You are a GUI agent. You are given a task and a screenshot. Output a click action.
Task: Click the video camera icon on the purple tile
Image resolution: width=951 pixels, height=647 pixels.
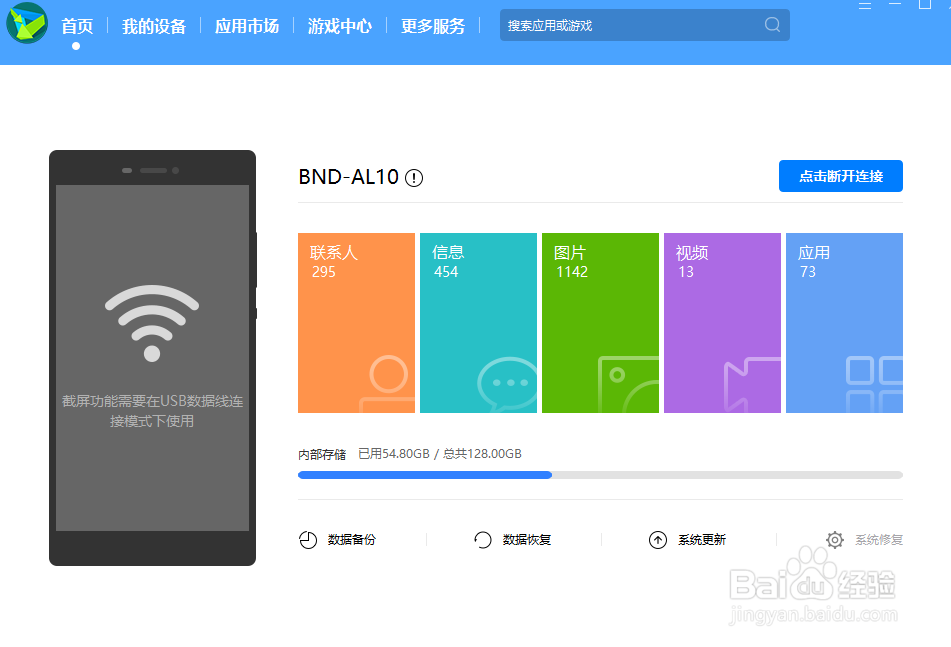click(752, 385)
